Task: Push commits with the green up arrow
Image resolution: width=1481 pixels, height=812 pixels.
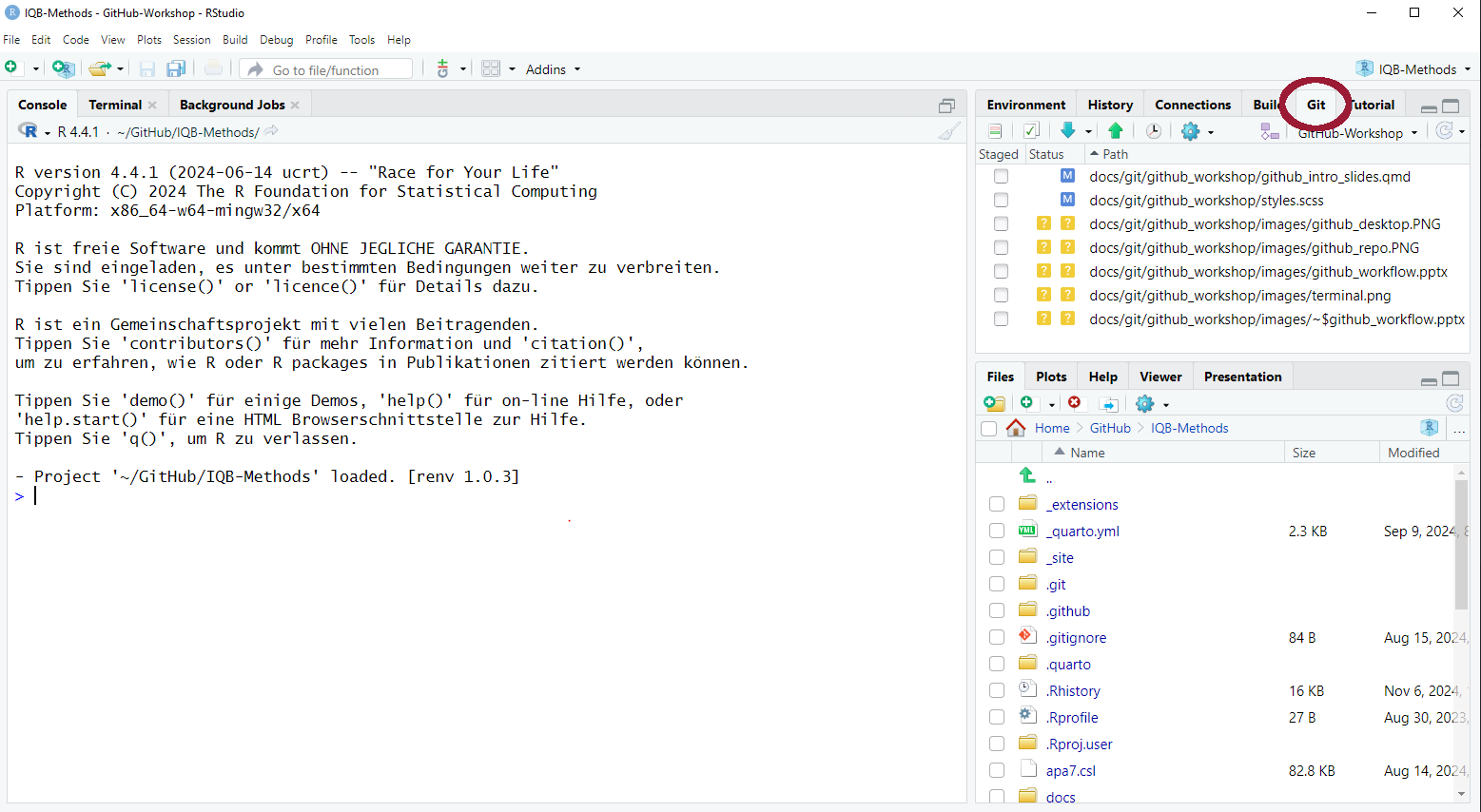Action: 1115,131
